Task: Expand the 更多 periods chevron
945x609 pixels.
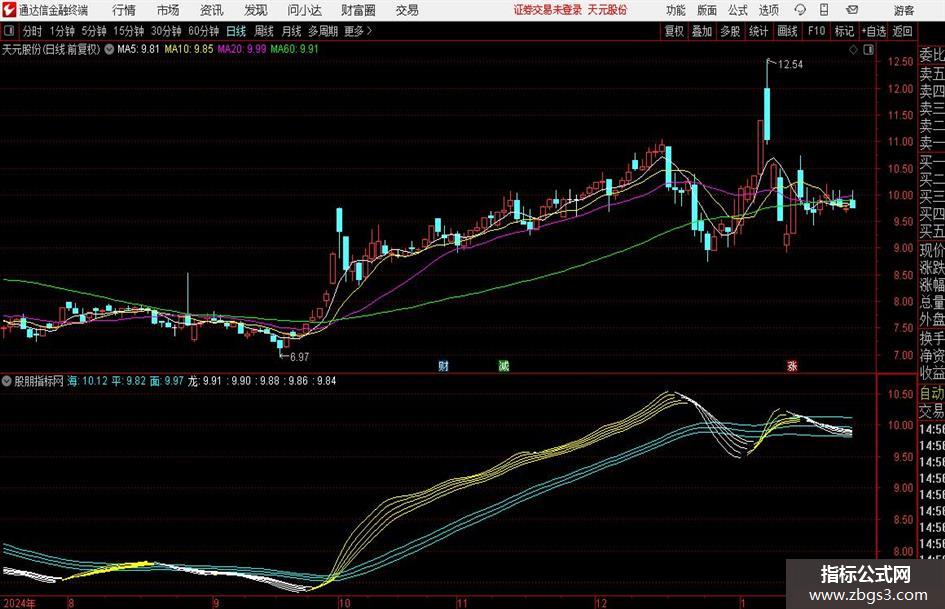Action: pos(369,31)
